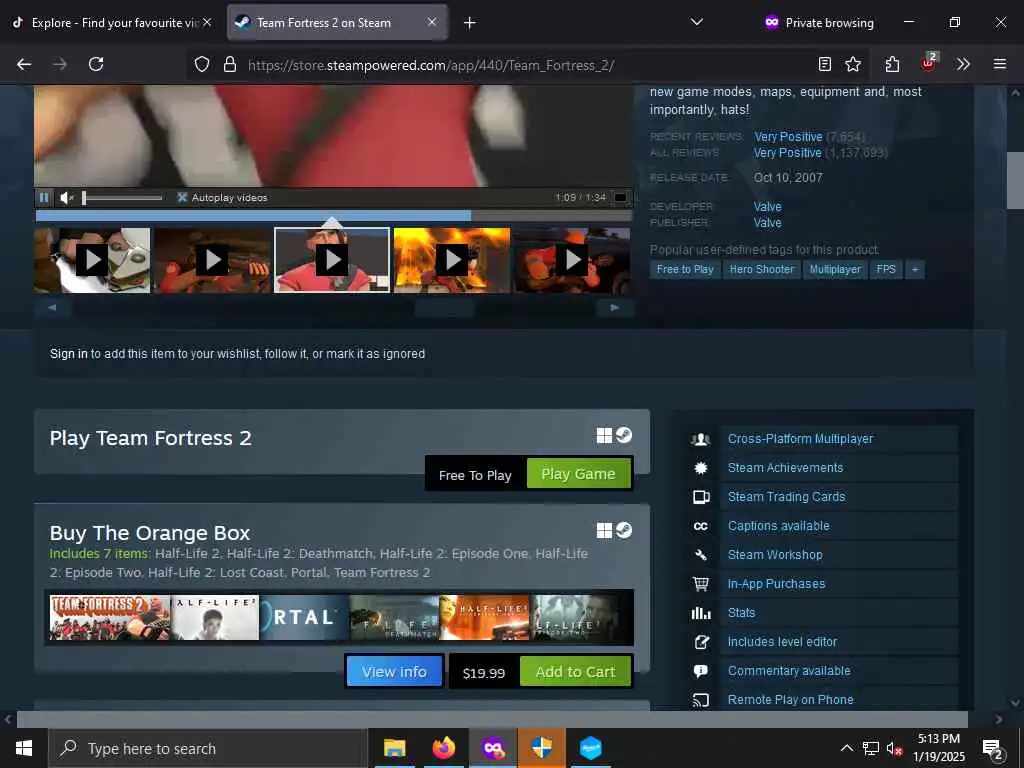
Task: Open the publisher Valve link
Action: pyautogui.click(x=767, y=223)
